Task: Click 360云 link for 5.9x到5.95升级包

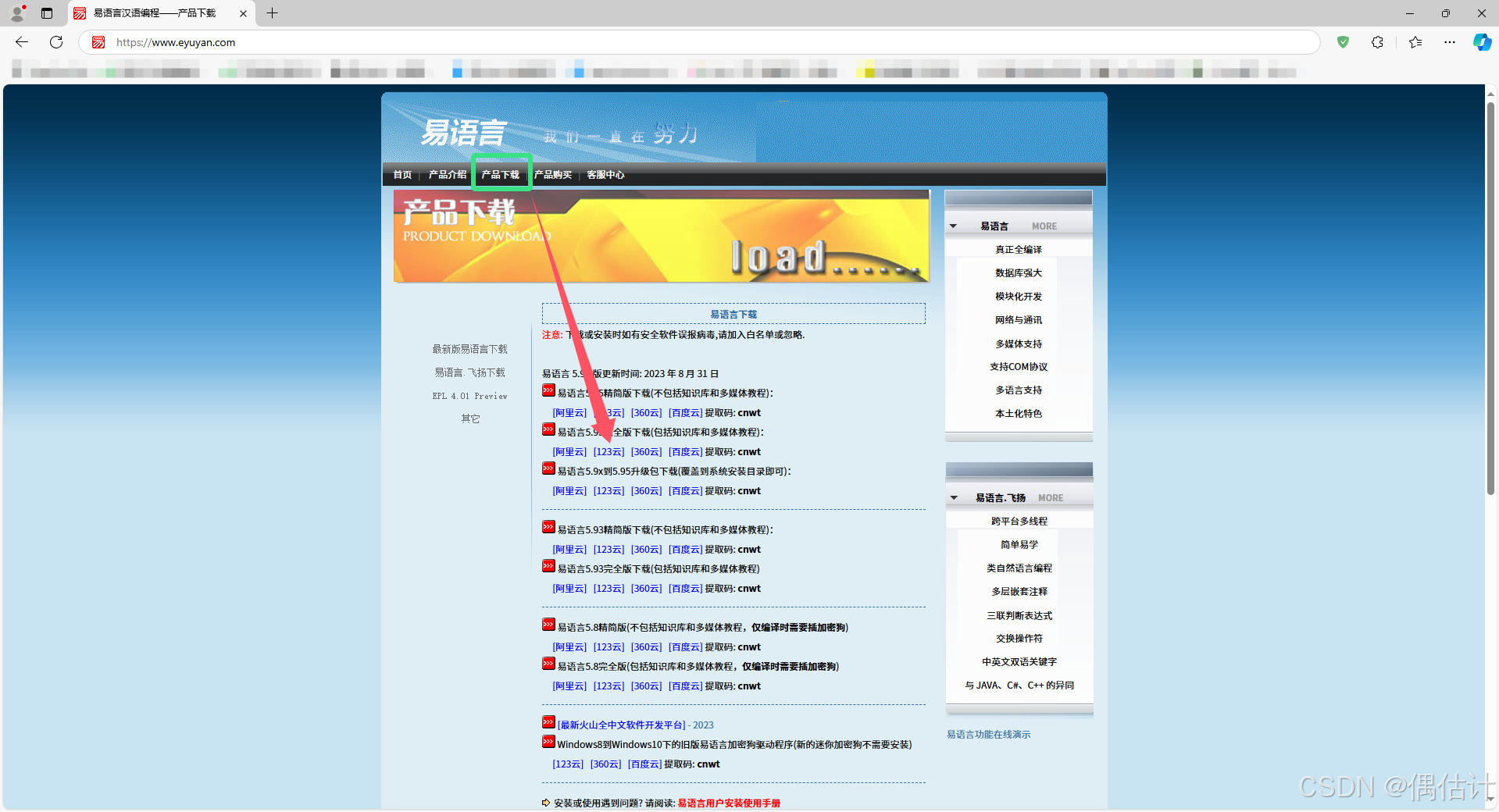Action: pyautogui.click(x=646, y=491)
